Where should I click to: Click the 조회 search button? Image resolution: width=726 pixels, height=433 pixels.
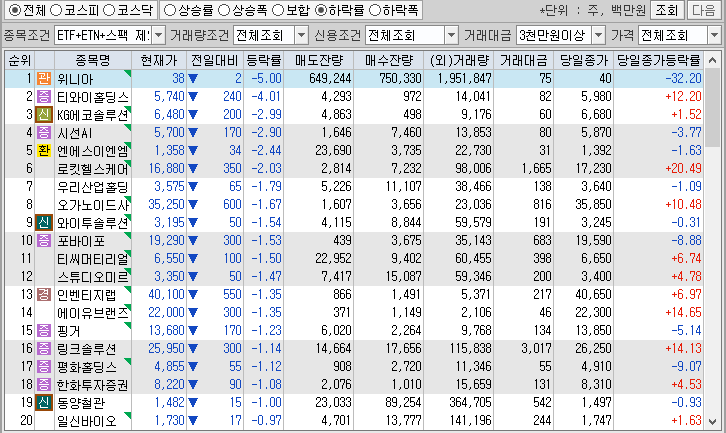(667, 10)
